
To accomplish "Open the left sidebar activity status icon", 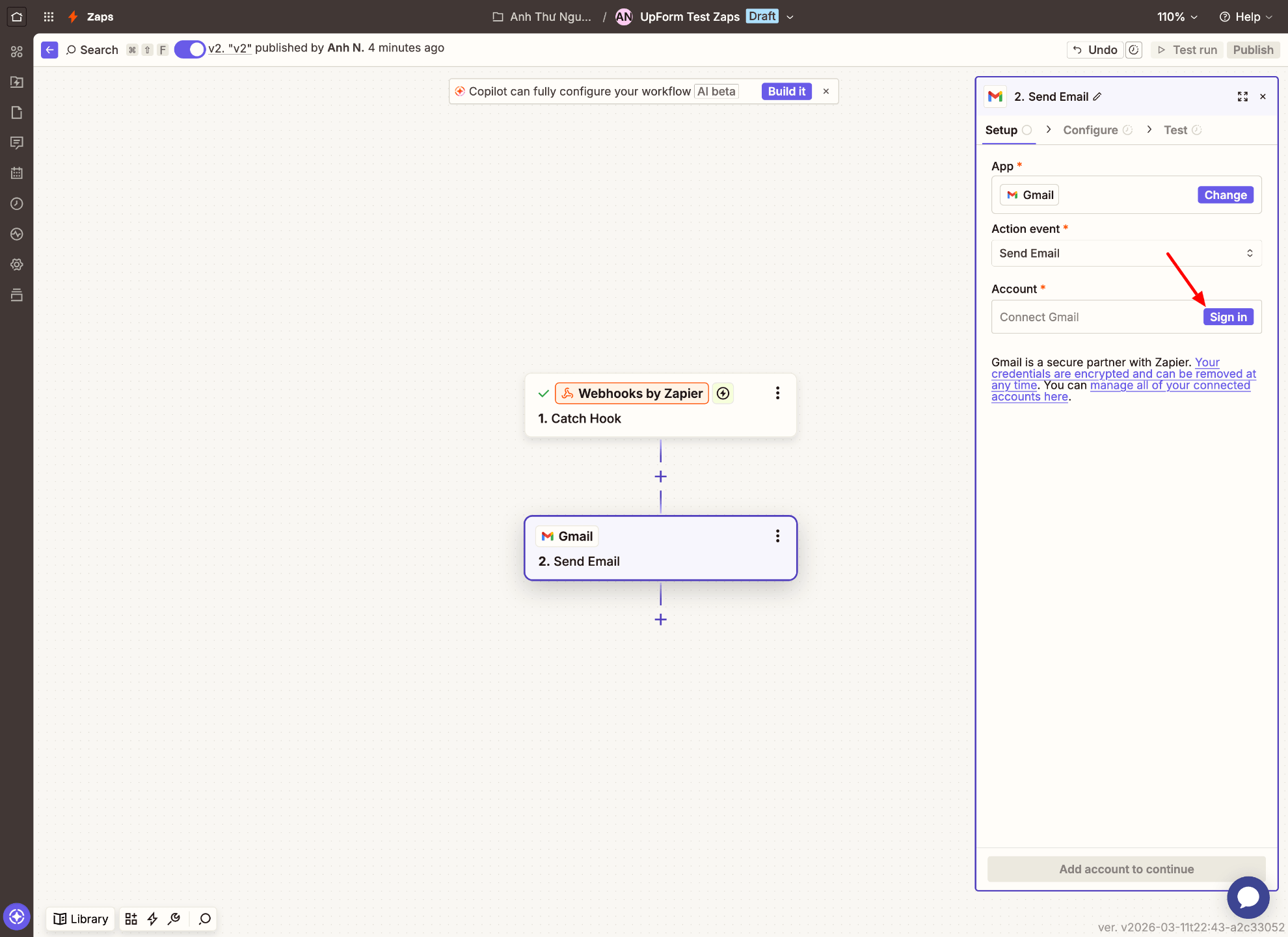I will point(17,234).
